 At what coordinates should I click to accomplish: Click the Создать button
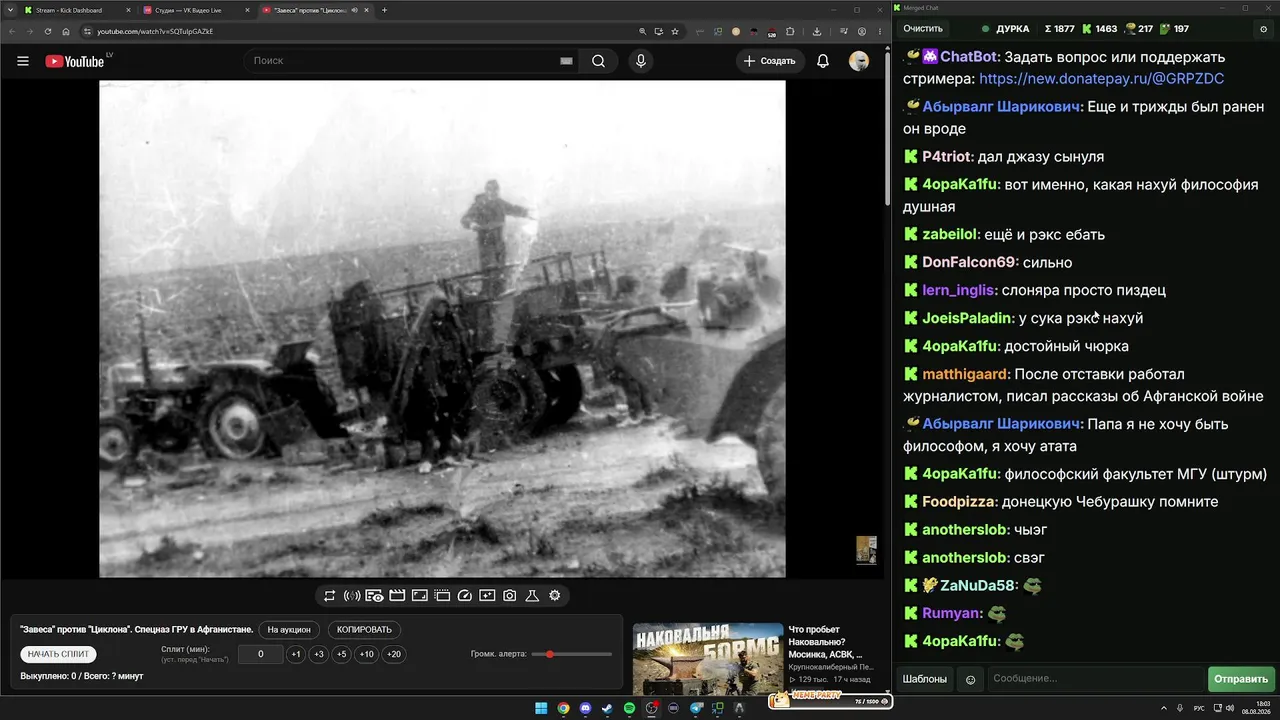(x=769, y=61)
